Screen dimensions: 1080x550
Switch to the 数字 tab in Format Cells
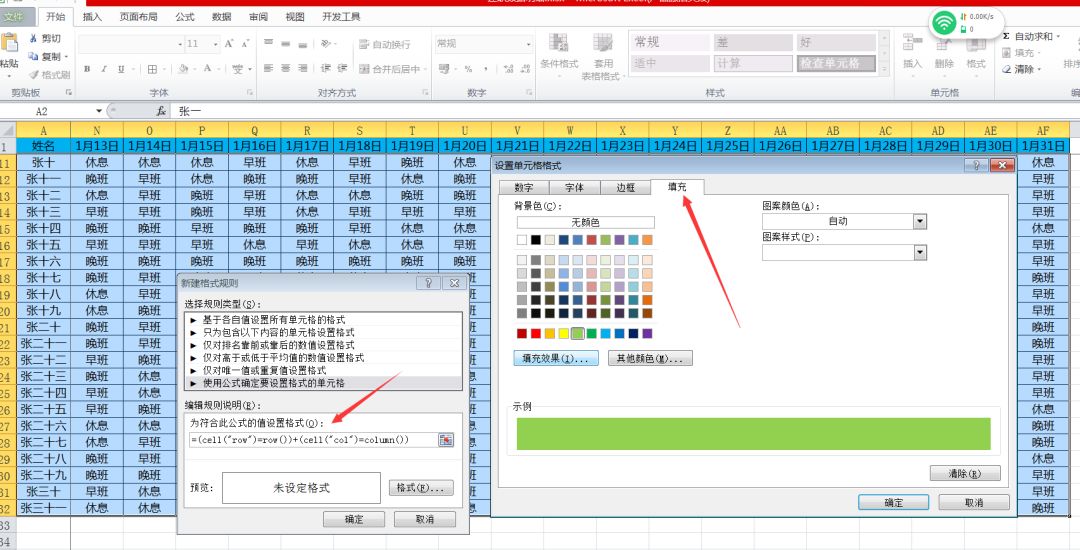[x=521, y=188]
